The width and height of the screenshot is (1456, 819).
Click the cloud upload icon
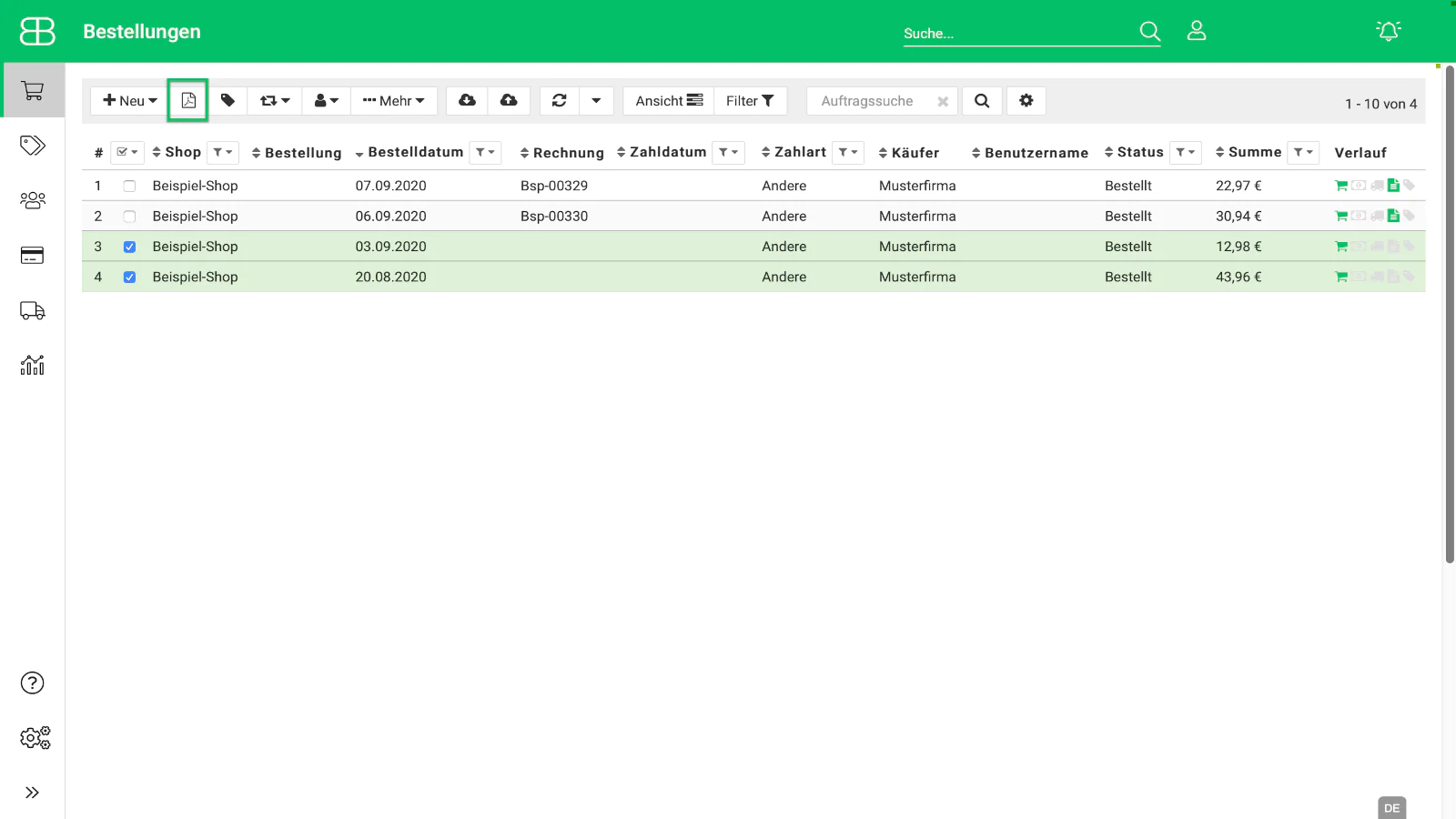click(509, 101)
